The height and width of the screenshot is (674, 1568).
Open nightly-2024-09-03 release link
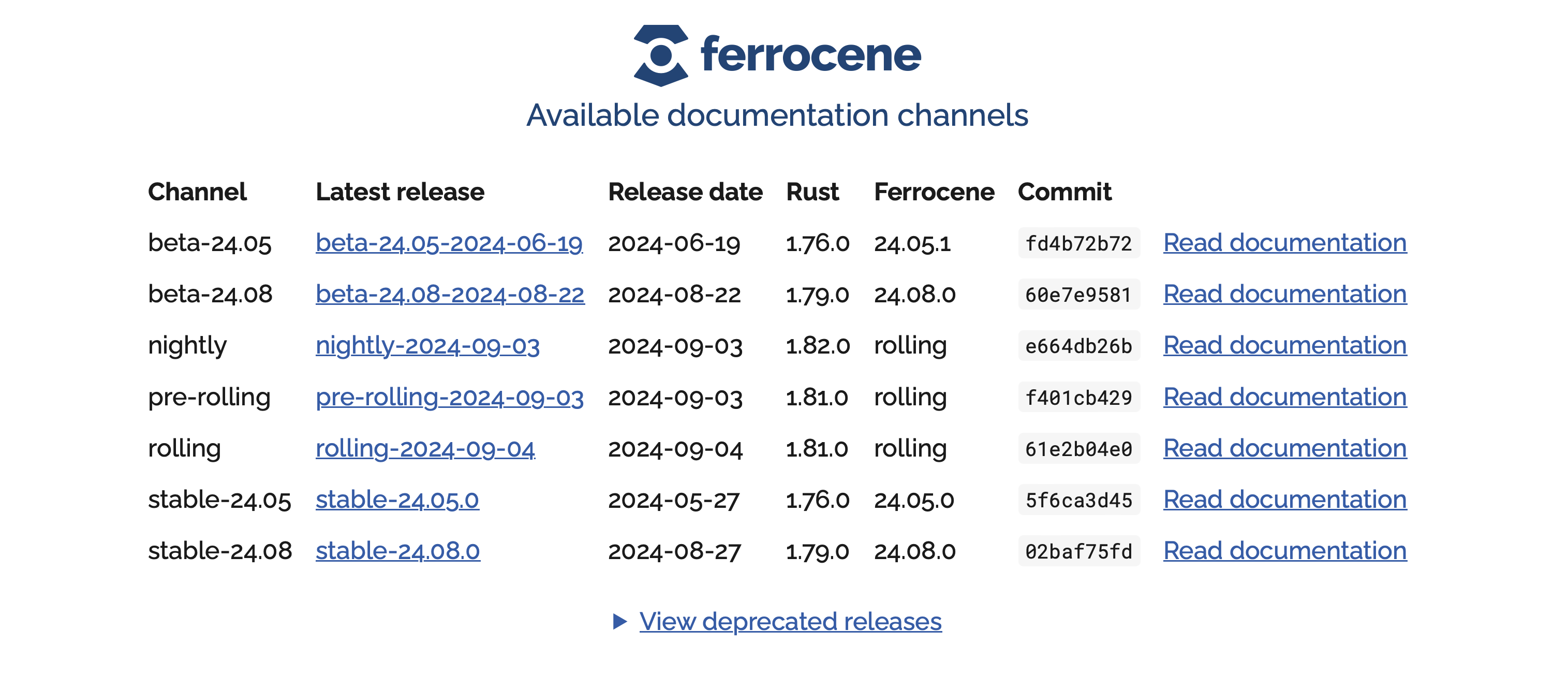coord(427,345)
